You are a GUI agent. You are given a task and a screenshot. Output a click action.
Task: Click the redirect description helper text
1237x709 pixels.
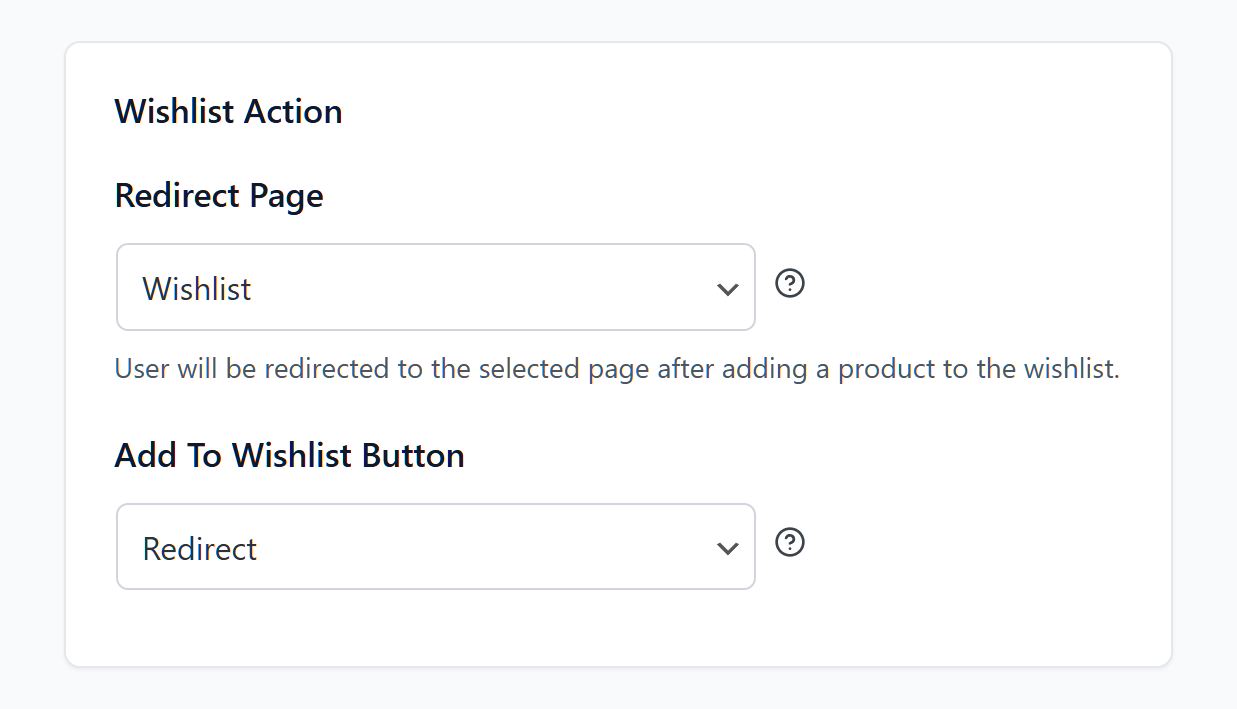point(617,369)
